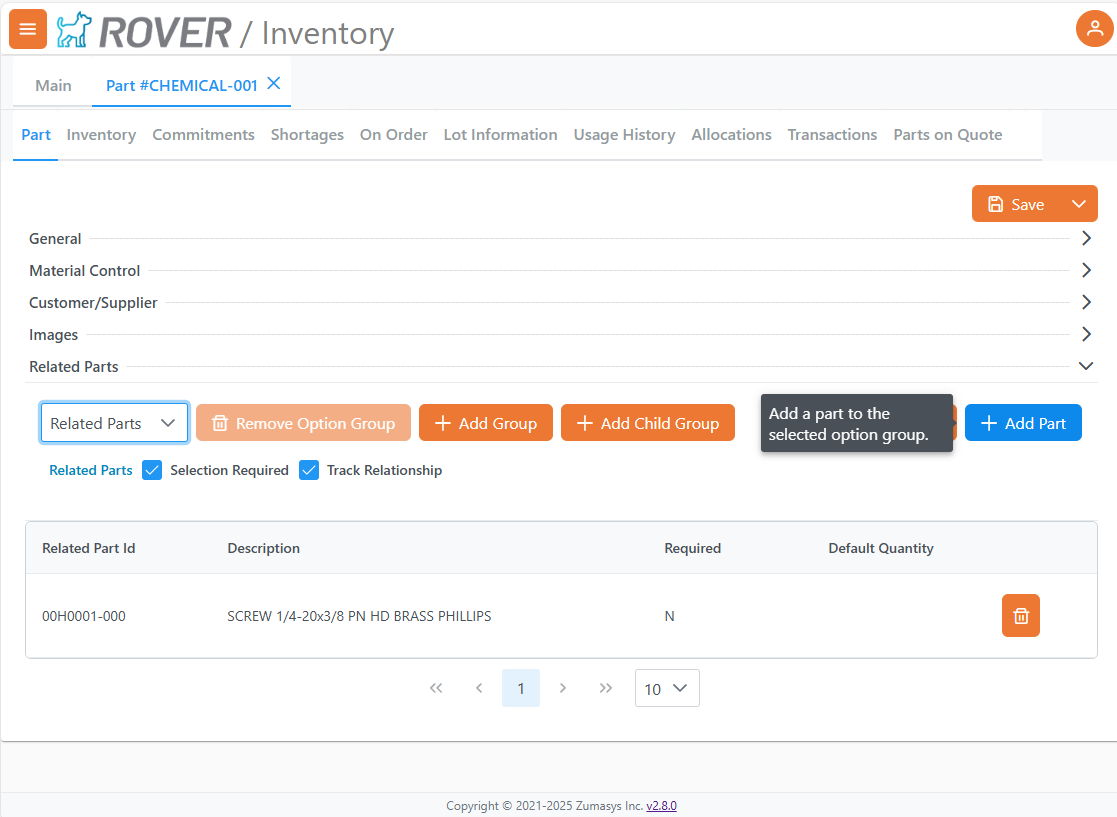Click the Rover dog logo
1117x817 pixels.
coord(73,31)
